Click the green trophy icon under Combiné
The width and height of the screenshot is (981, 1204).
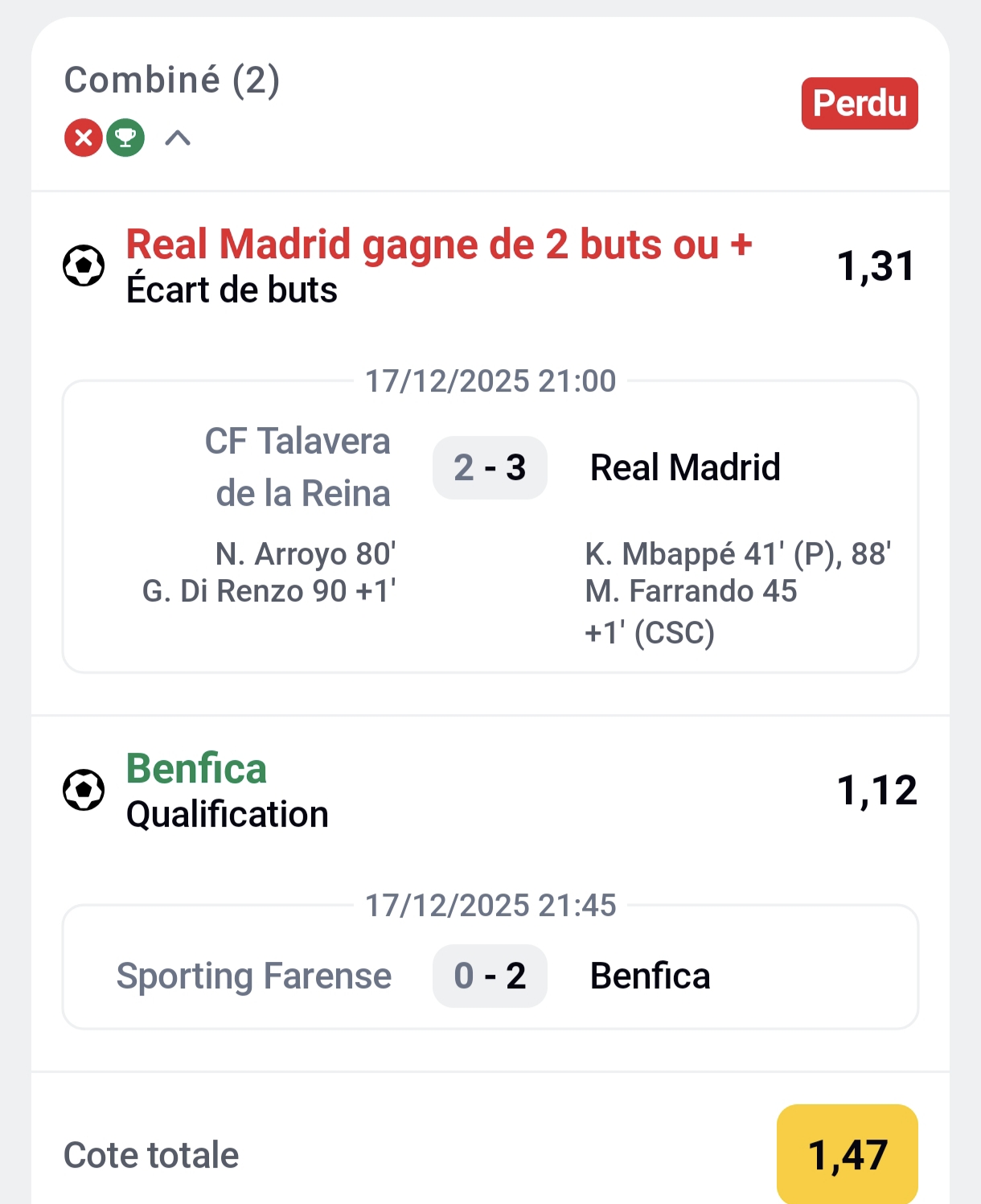[x=125, y=138]
